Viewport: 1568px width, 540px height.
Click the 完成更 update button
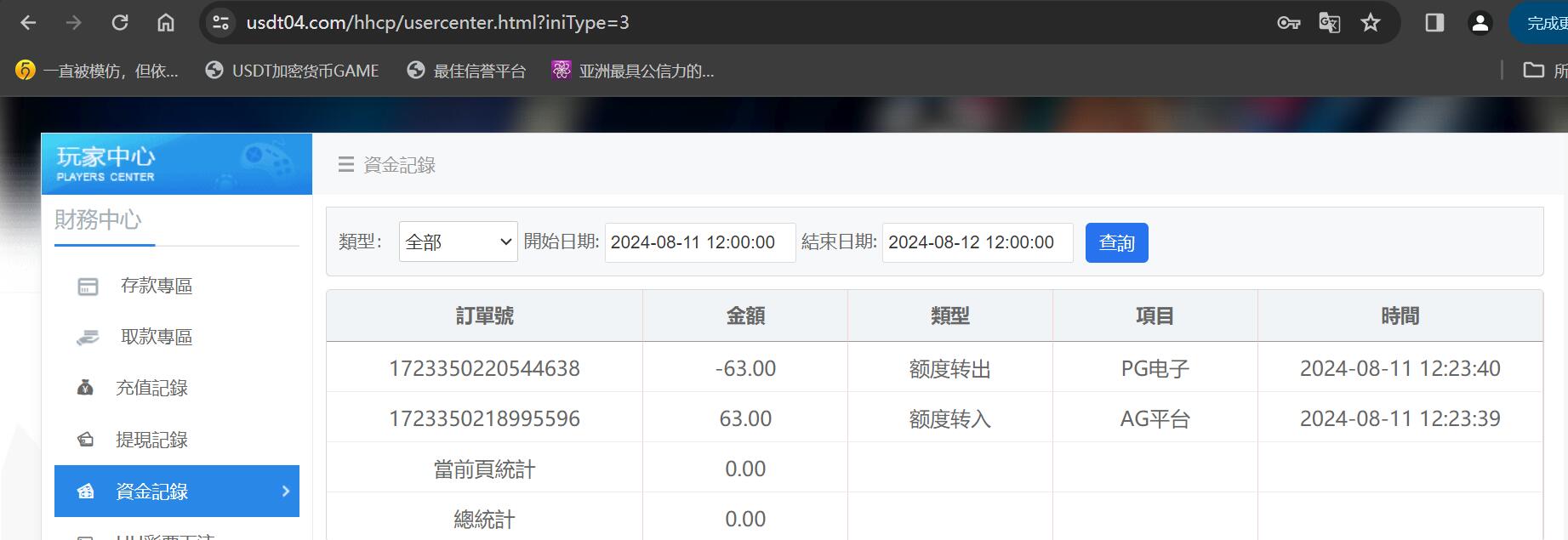1541,23
